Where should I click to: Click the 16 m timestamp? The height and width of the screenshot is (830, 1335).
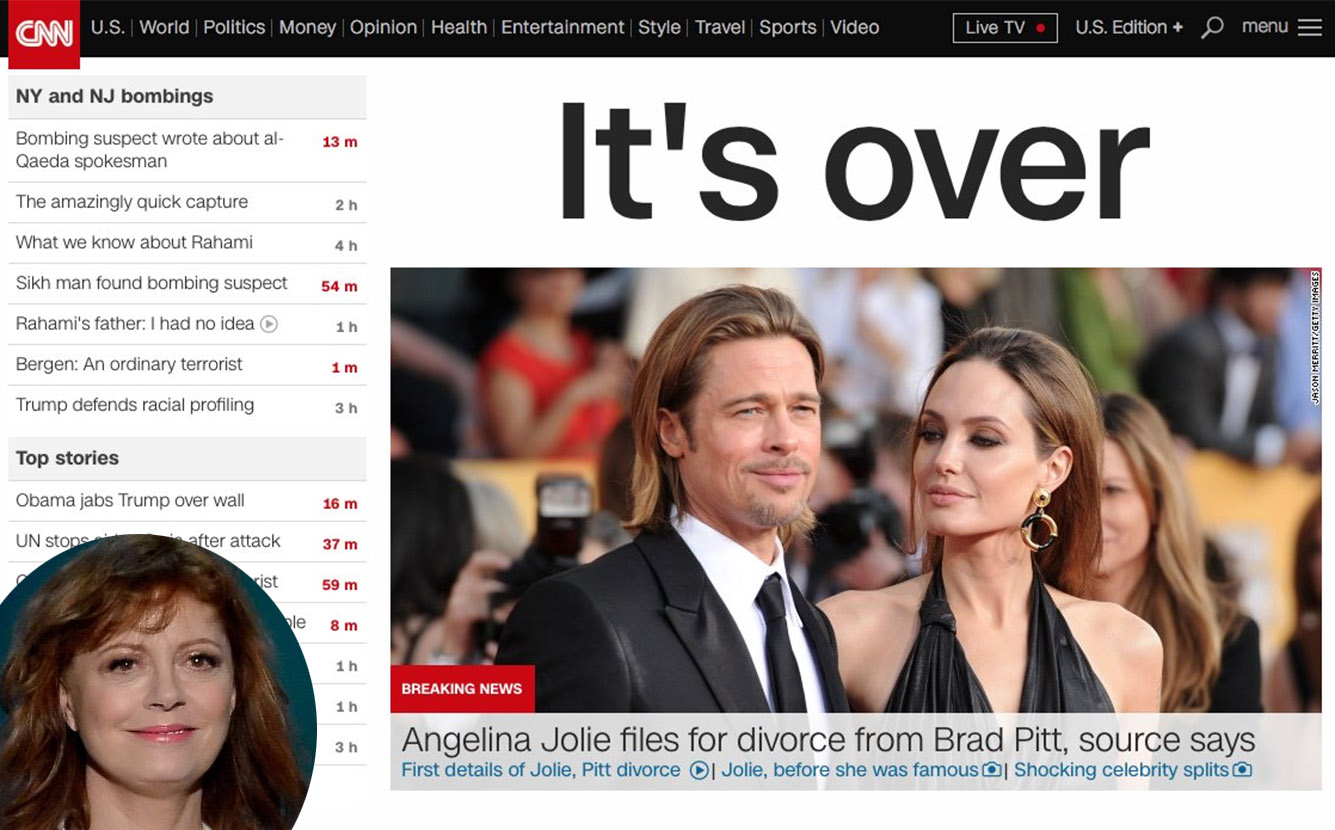click(x=339, y=503)
